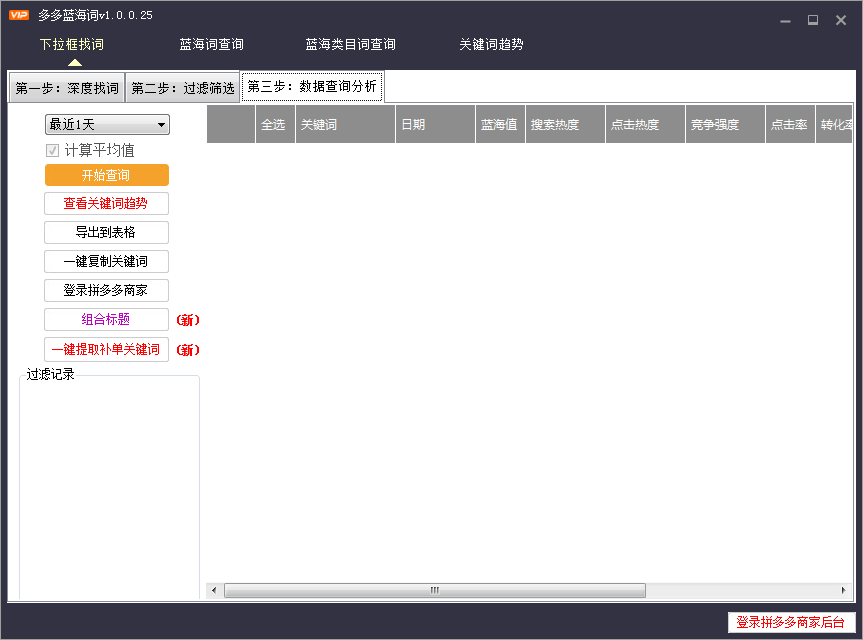Viewport: 863px width, 640px height.
Task: Sort by 关键词 column header
Action: [x=346, y=124]
